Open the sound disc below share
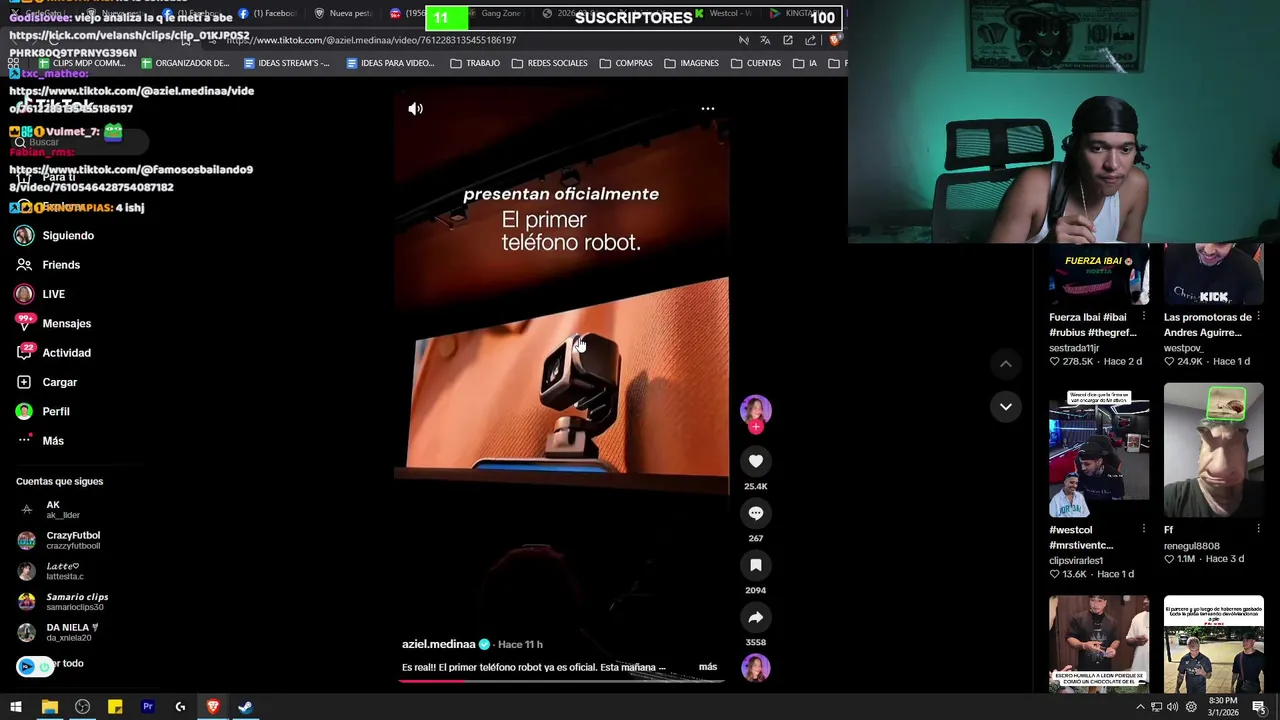 click(756, 667)
